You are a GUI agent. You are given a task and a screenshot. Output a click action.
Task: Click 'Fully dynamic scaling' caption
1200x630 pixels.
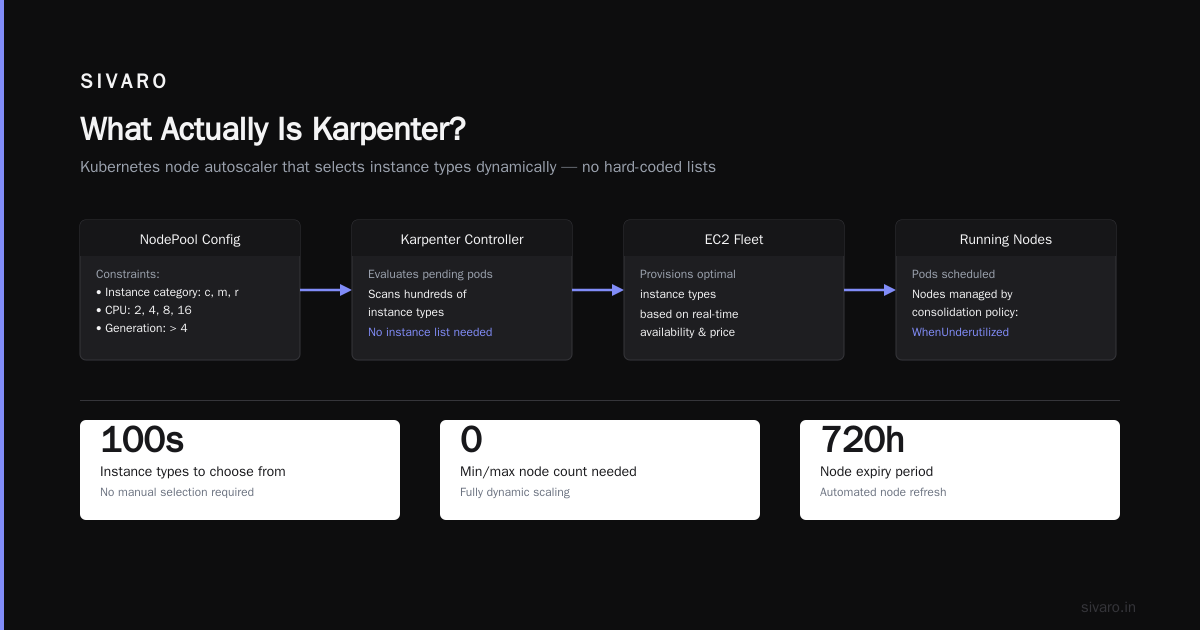515,492
